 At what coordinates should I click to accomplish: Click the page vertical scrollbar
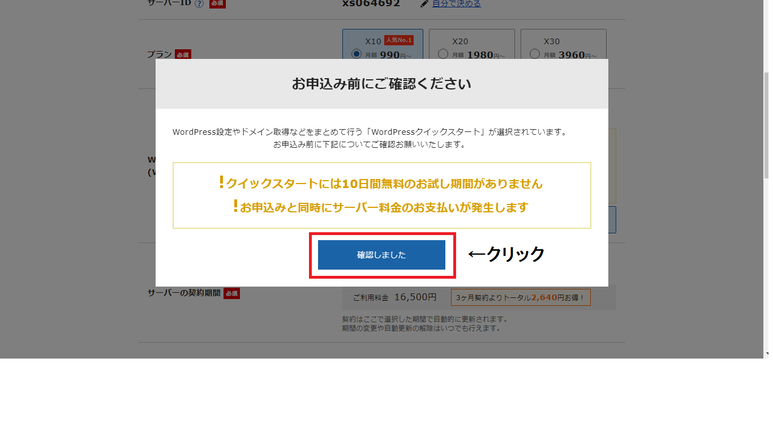pyautogui.click(x=766, y=126)
